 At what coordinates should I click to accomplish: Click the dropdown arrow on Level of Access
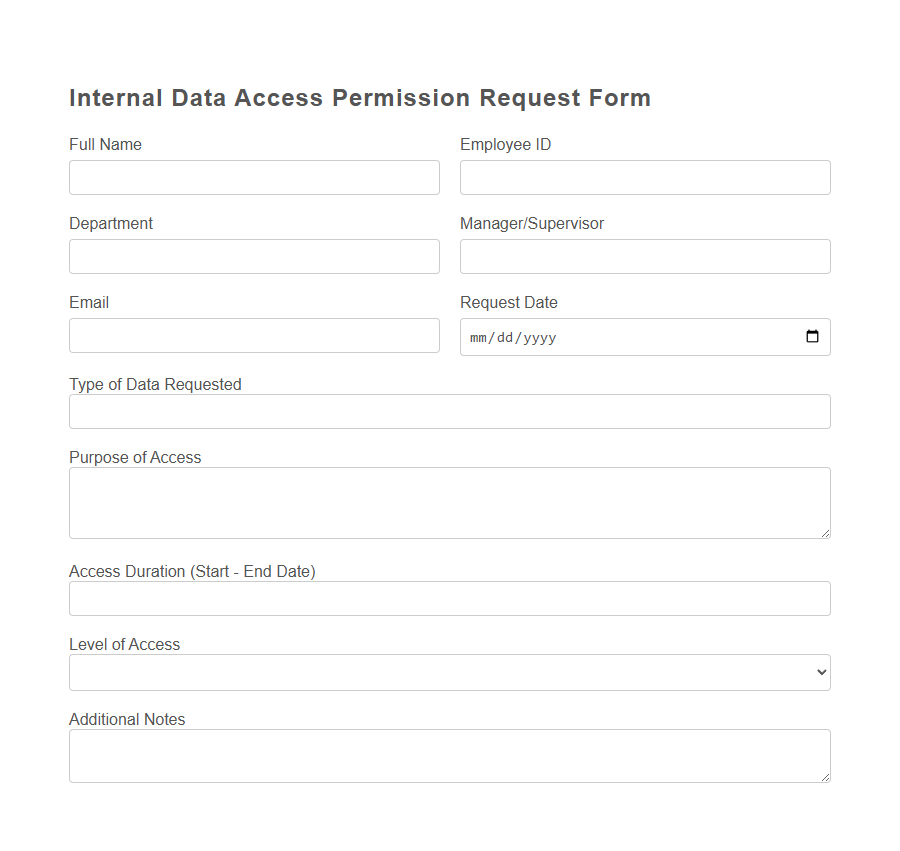[x=818, y=672]
